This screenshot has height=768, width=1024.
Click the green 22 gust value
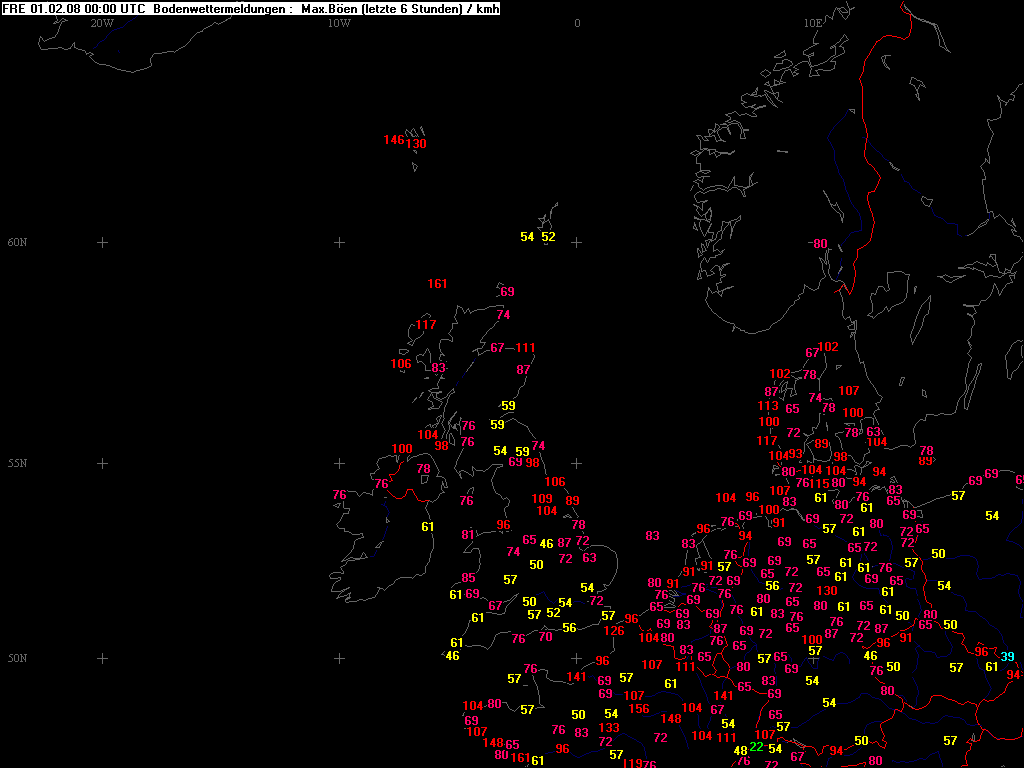756,747
